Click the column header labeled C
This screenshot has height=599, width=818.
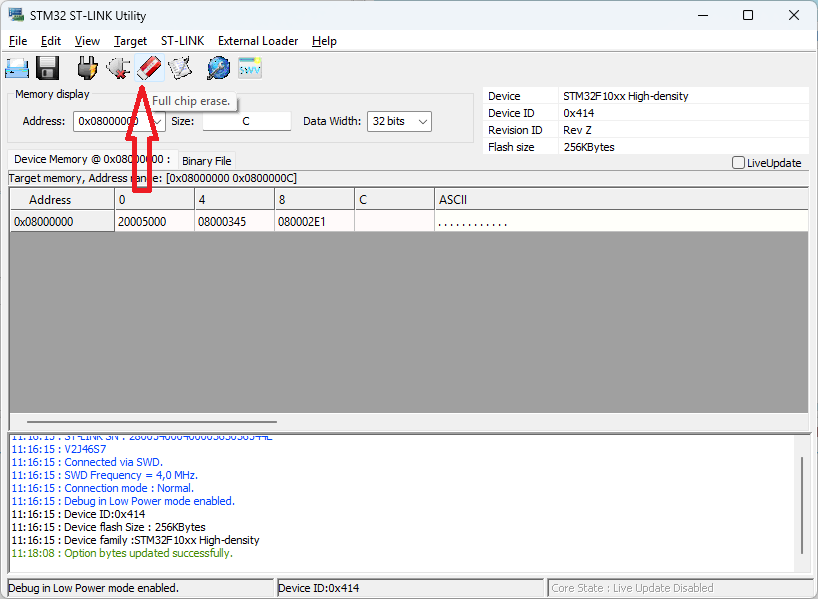394,200
